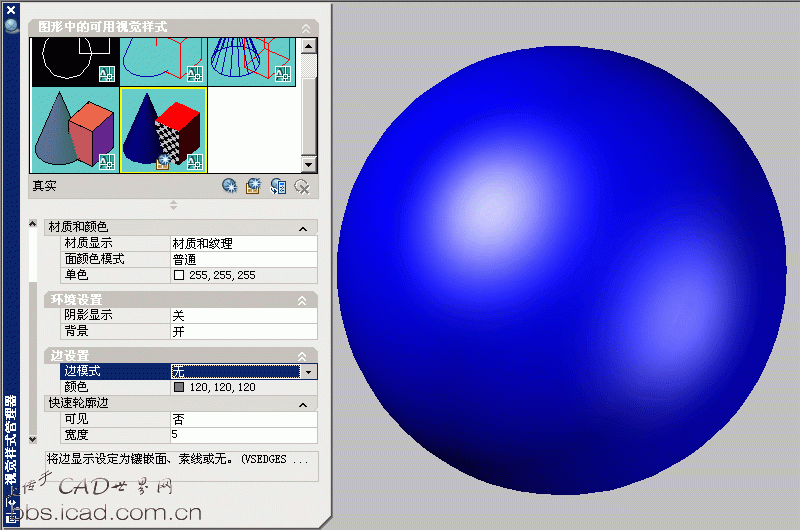Export selected visual style to tool palette
Screen dimensions: 800x530
pos(279,186)
